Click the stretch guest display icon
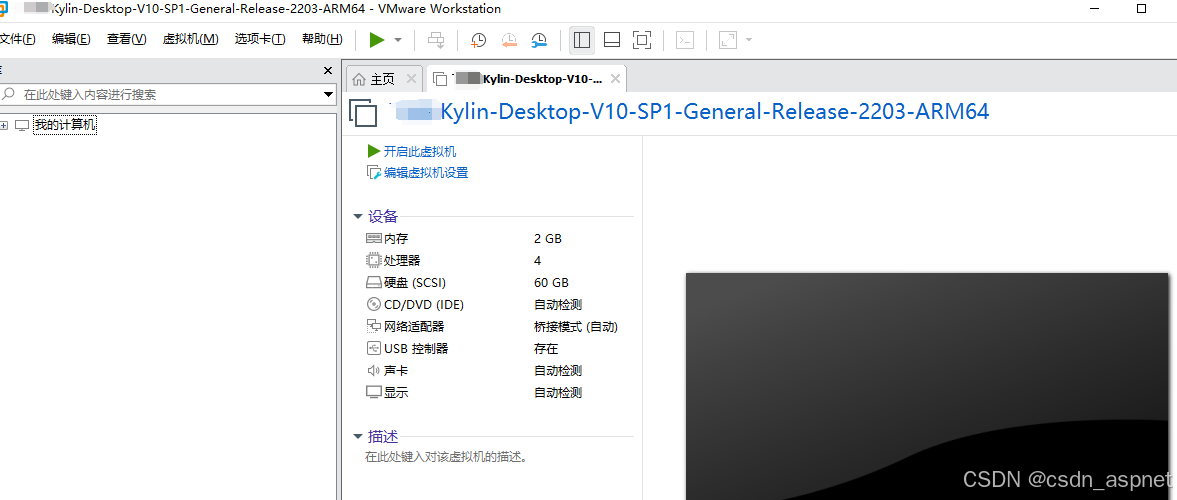Image resolution: width=1177 pixels, height=500 pixels. [727, 41]
